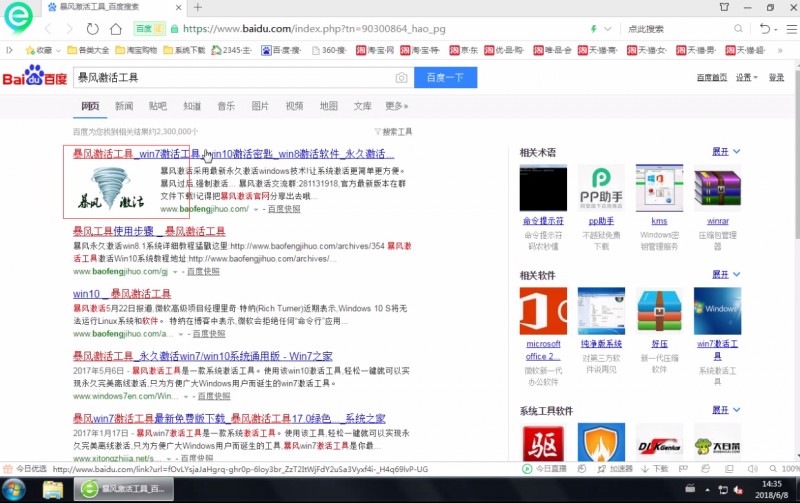Expand the bookmarks overflow chevron
Image resolution: width=800 pixels, height=503 pixels.
pyautogui.click(x=780, y=50)
